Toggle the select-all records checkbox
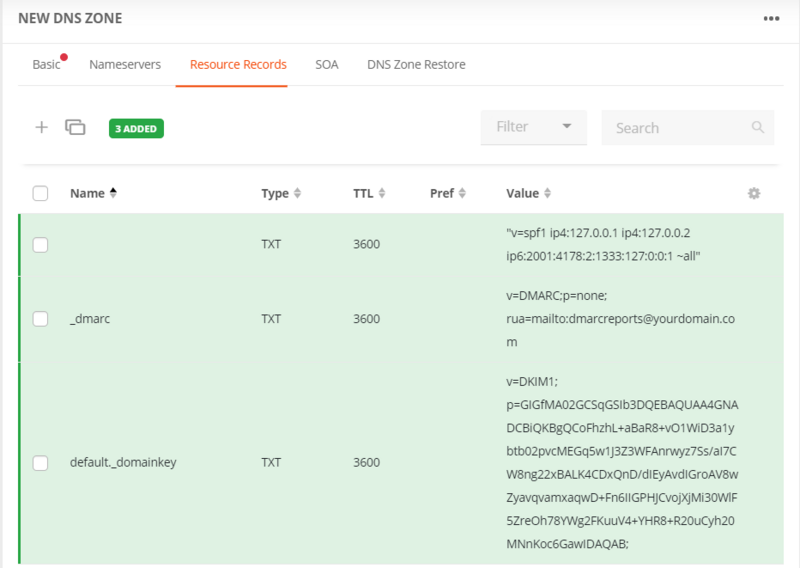 (x=40, y=193)
